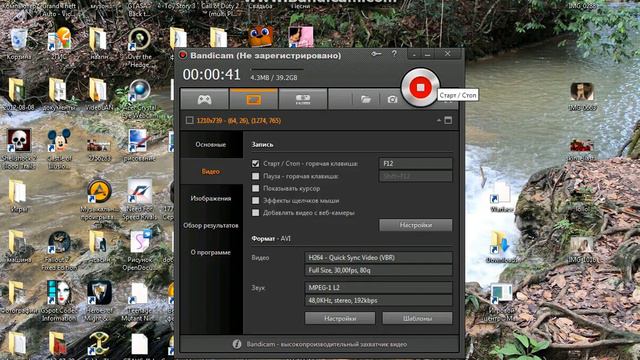Image resolution: width=640 pixels, height=360 pixels.
Task: Stop recording with the red record button
Action: 420,87
